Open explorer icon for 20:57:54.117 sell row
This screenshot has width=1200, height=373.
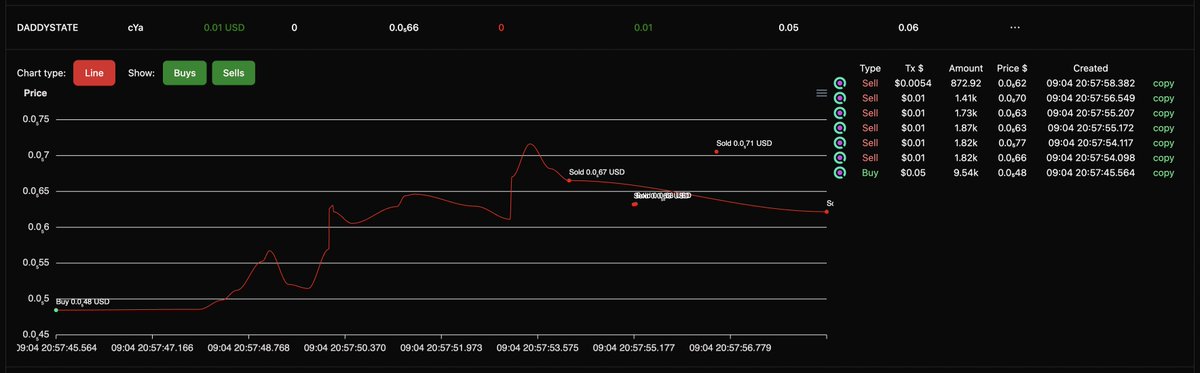840,143
